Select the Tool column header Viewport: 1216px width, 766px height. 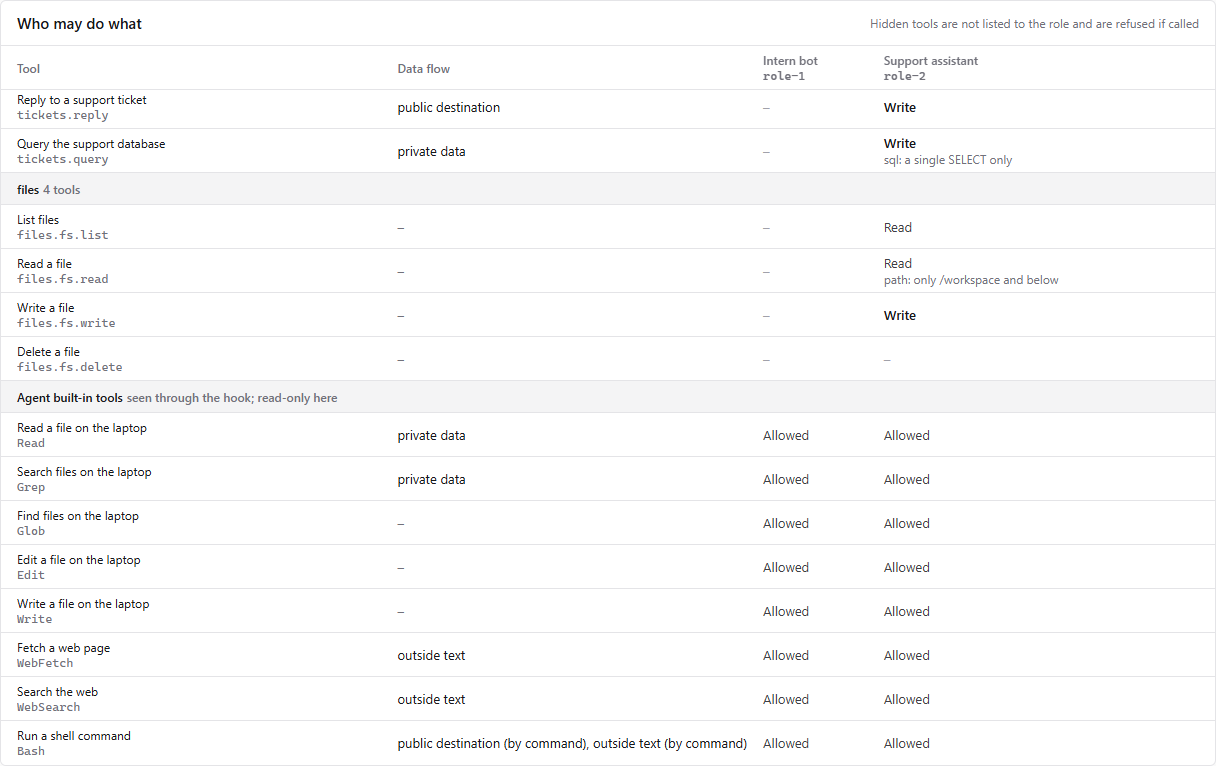point(29,69)
